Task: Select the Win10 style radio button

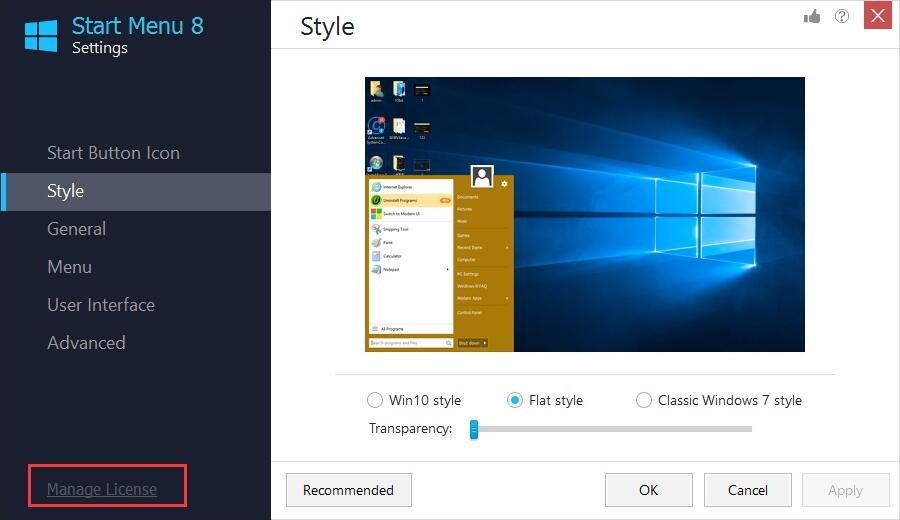Action: click(375, 400)
